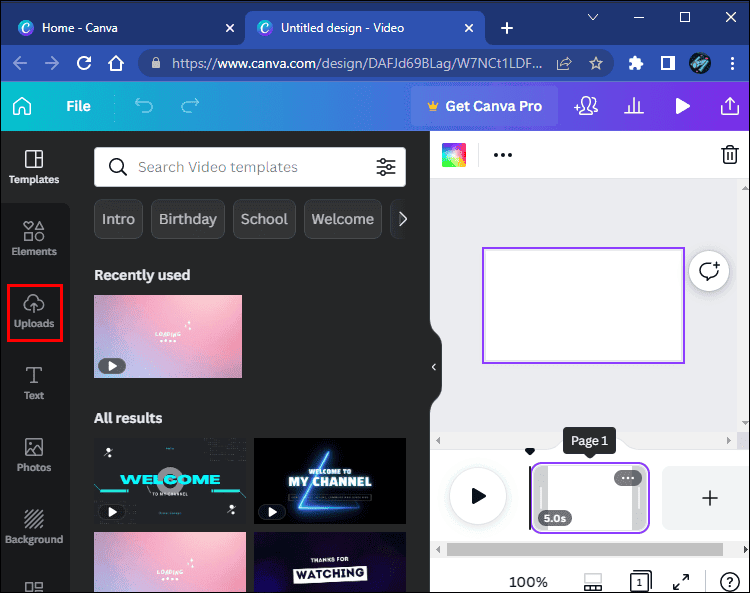Open the search filter options icon
The image size is (750, 593).
385,167
